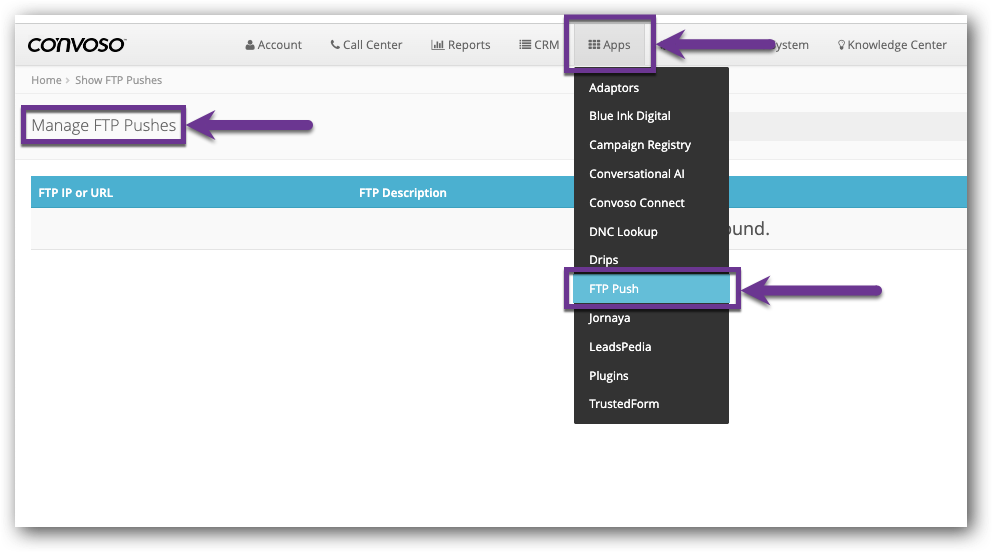
Task: Open TrustedForm from Apps dropdown
Action: pos(651,404)
